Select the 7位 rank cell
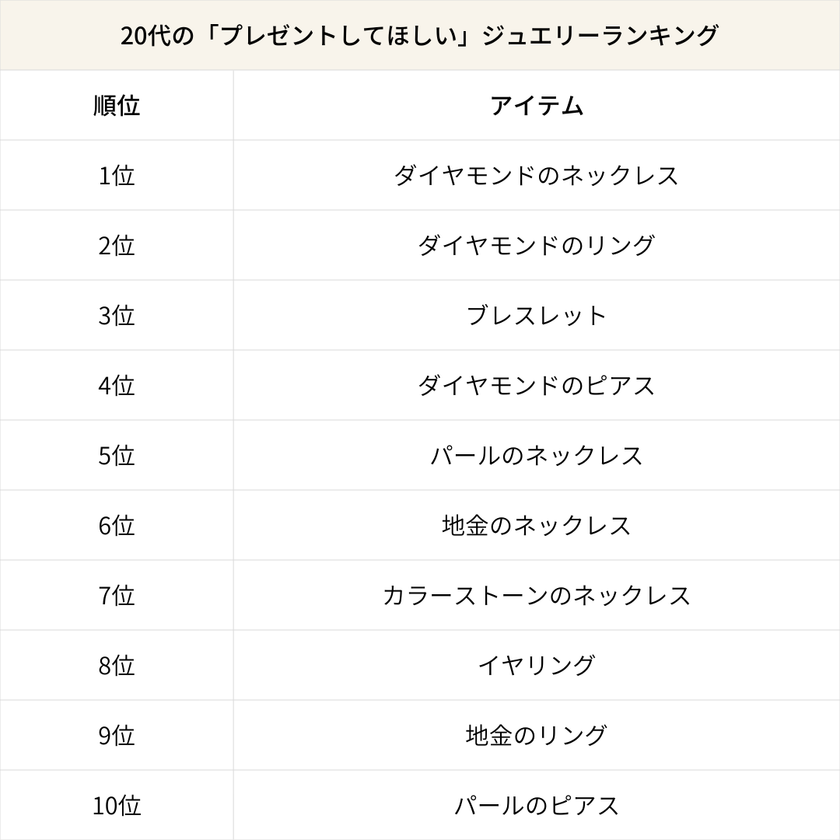 (116, 596)
